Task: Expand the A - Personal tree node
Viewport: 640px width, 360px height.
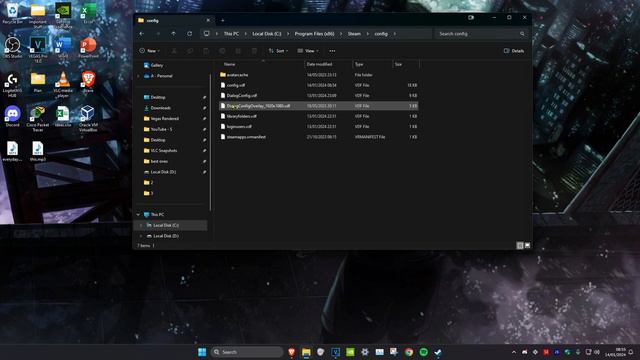Action: point(138,76)
